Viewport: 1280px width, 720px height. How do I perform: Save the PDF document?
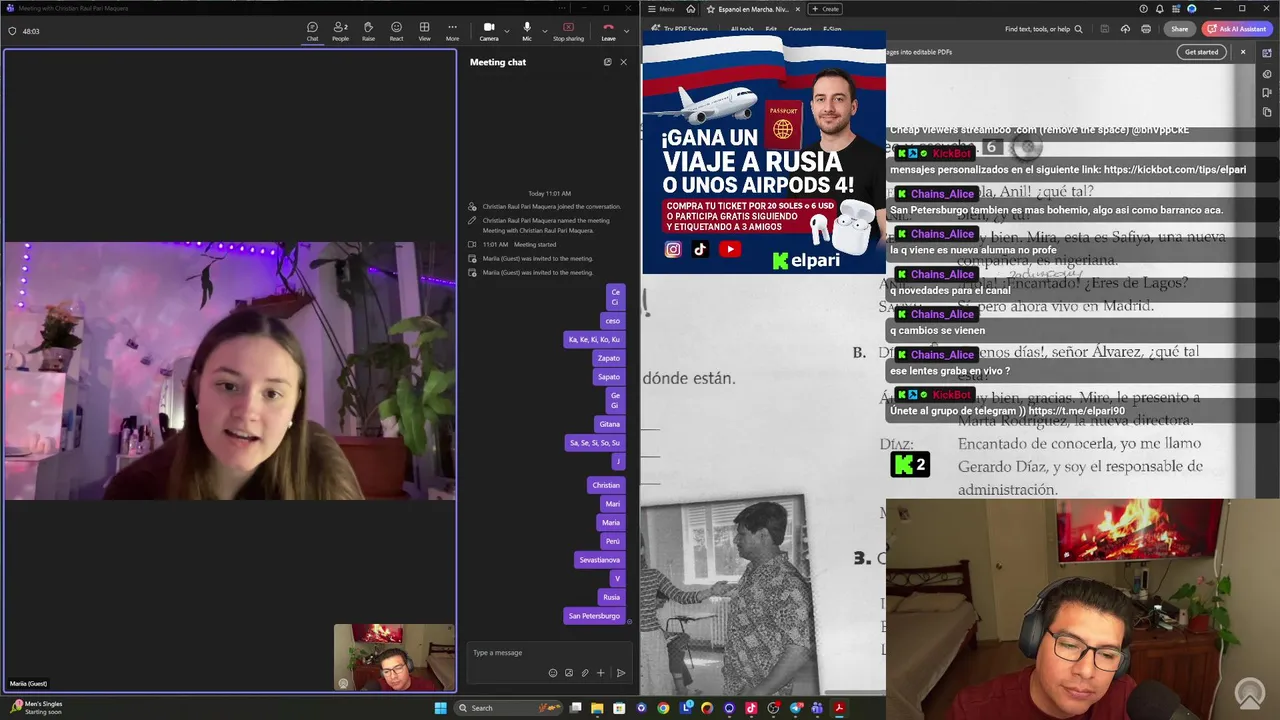[x=1107, y=29]
